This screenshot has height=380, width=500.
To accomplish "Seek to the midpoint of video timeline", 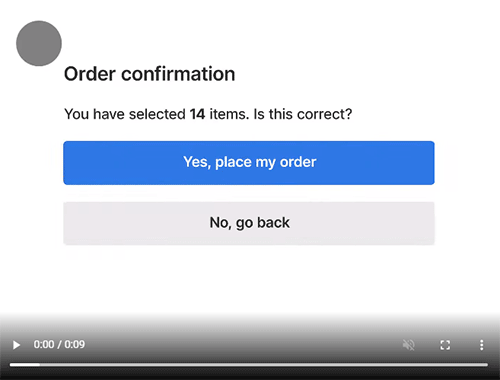I will 249,365.
